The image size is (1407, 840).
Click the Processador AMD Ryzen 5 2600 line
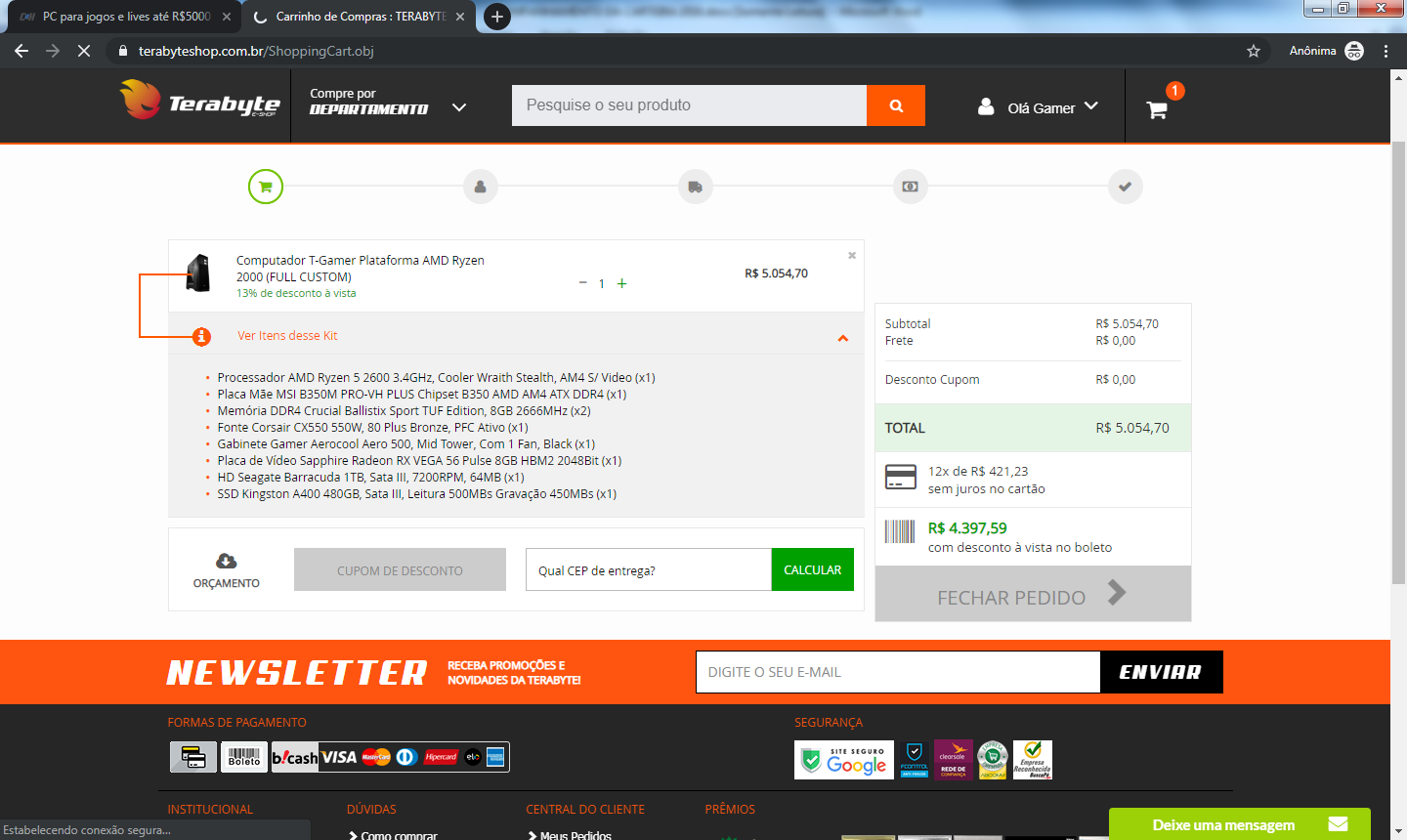pyautogui.click(x=436, y=378)
